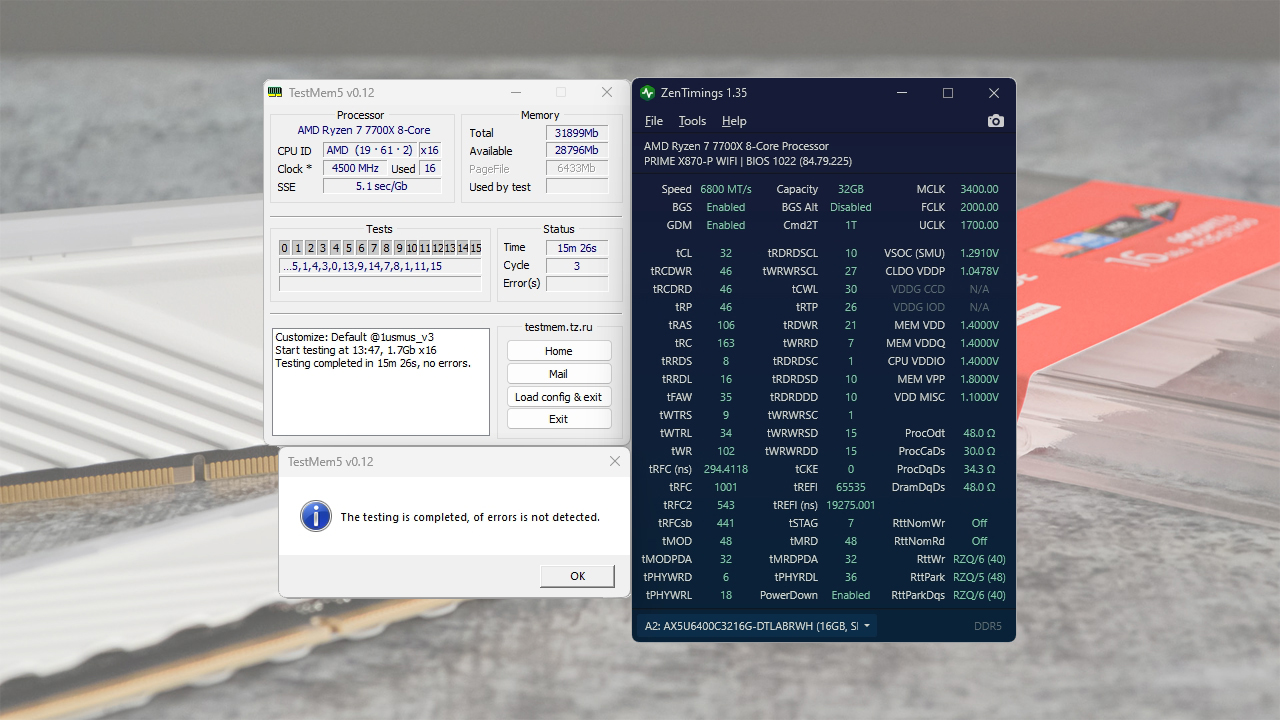This screenshot has width=1280, height=720.
Task: Minimize the ZenTimings window
Action: coord(902,93)
